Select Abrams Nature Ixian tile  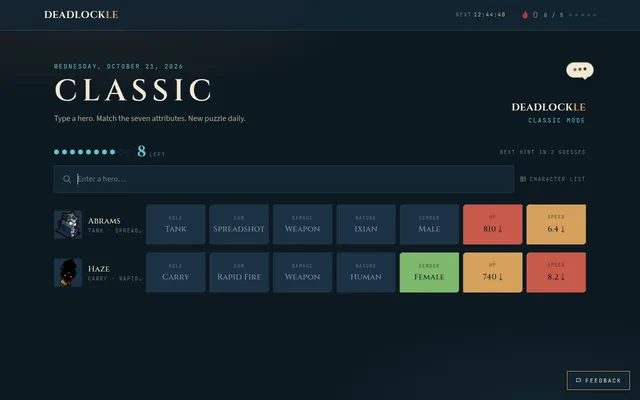click(x=366, y=224)
